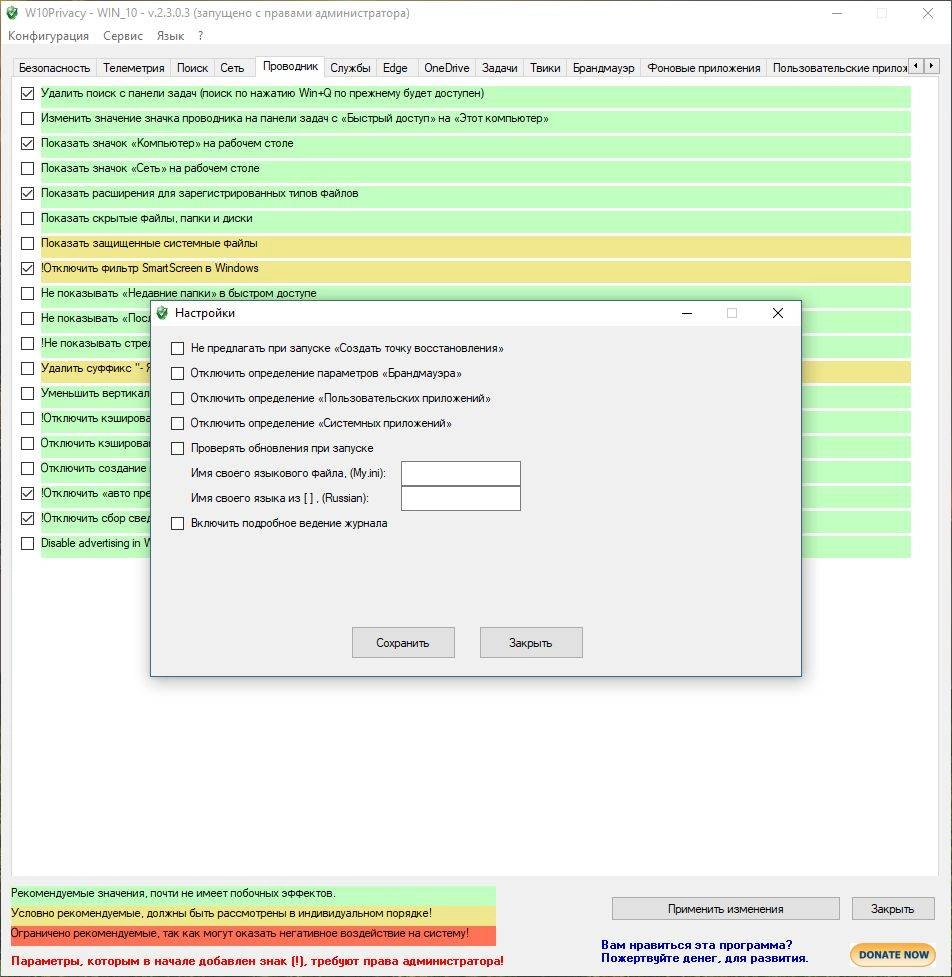Image resolution: width=952 pixels, height=977 pixels.
Task: Click the red 'Ограничено рекомендуемые' legend text
Action: click(x=240, y=933)
